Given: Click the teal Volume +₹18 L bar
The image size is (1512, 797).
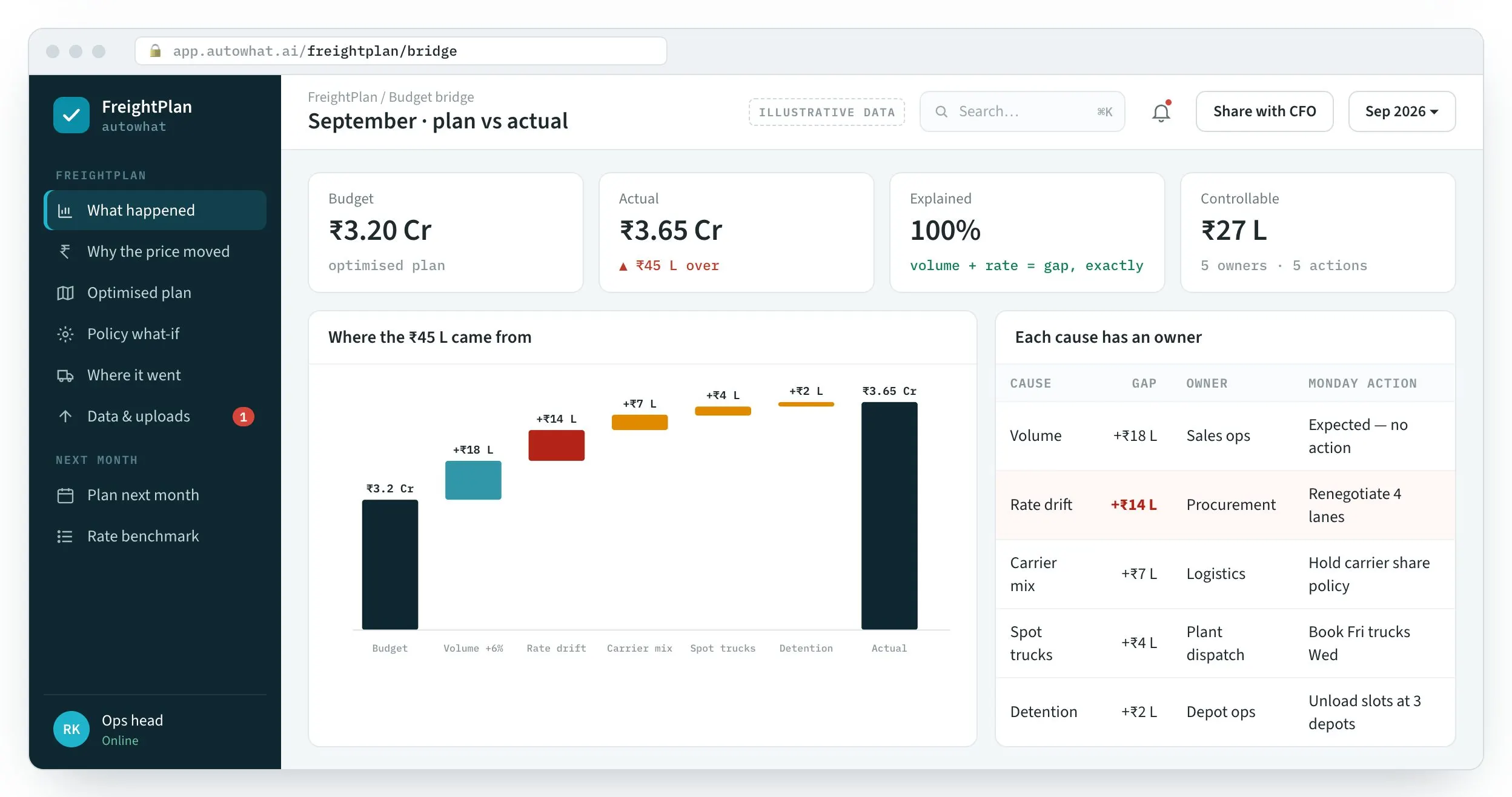Looking at the screenshot, I should 473,480.
